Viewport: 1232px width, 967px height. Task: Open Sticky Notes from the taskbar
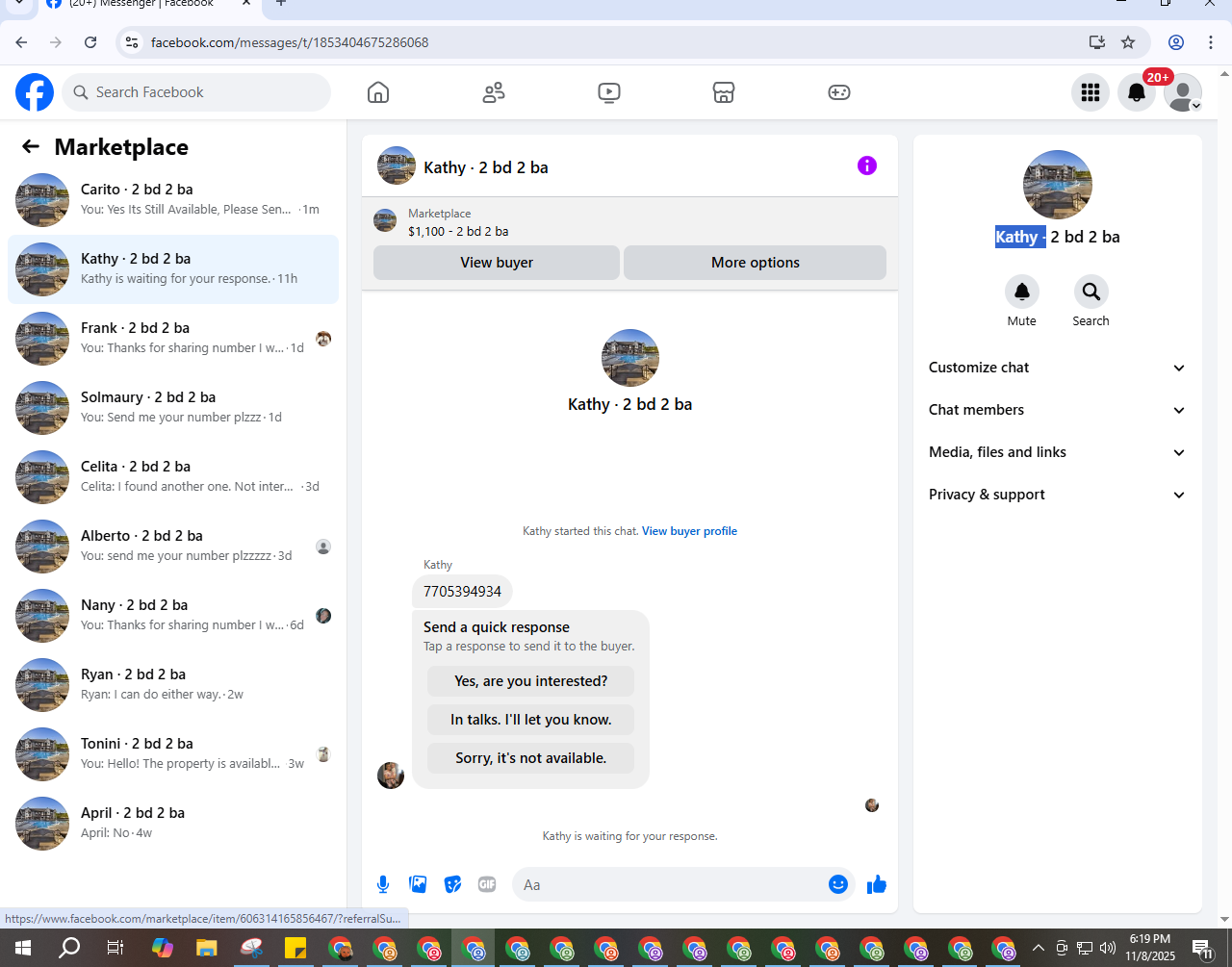(x=295, y=948)
